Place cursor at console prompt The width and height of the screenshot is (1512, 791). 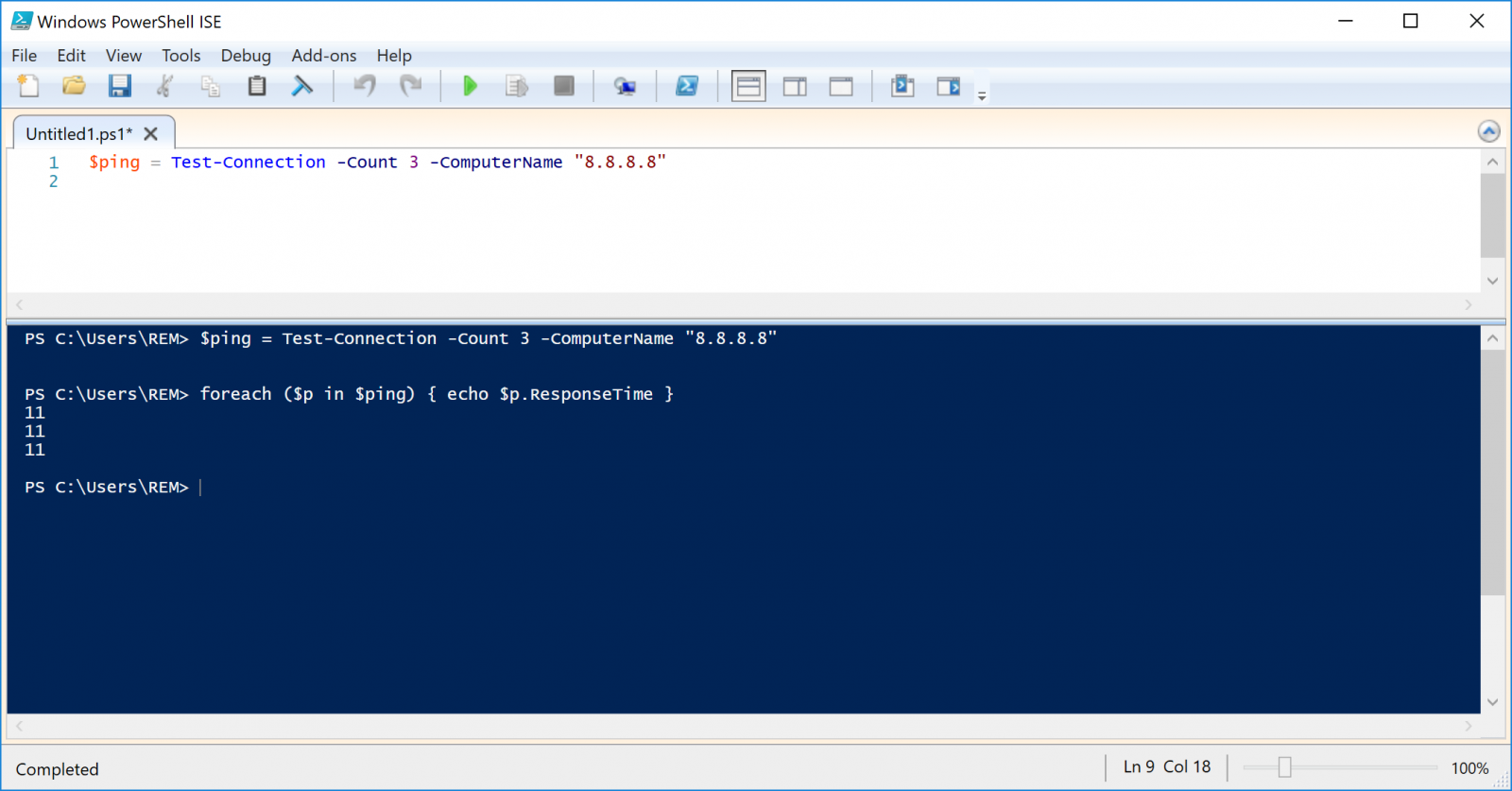point(201,488)
